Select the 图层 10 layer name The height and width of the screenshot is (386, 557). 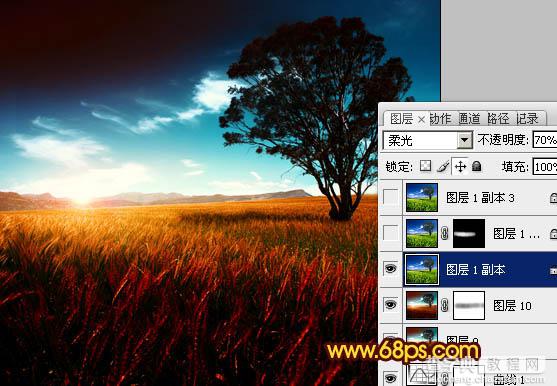tap(512, 305)
